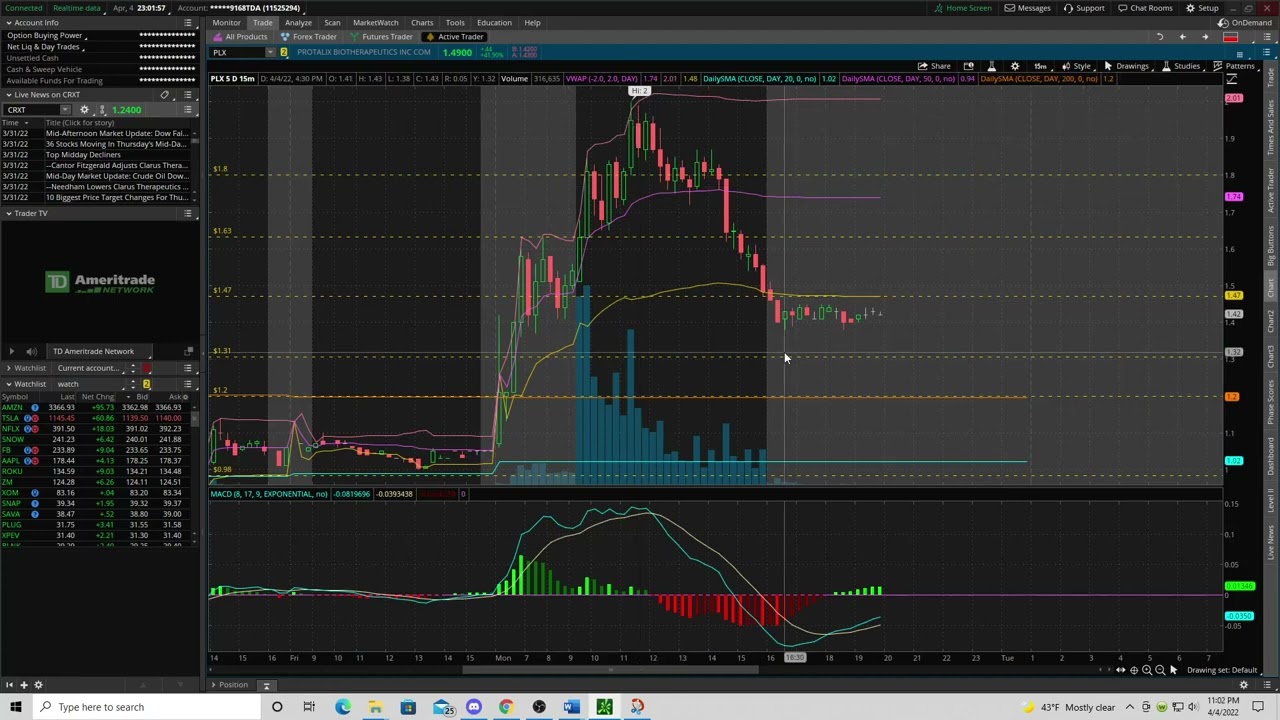The image size is (1280, 720).
Task: Click the yellow 2 link badge next to PLX
Action: point(284,52)
